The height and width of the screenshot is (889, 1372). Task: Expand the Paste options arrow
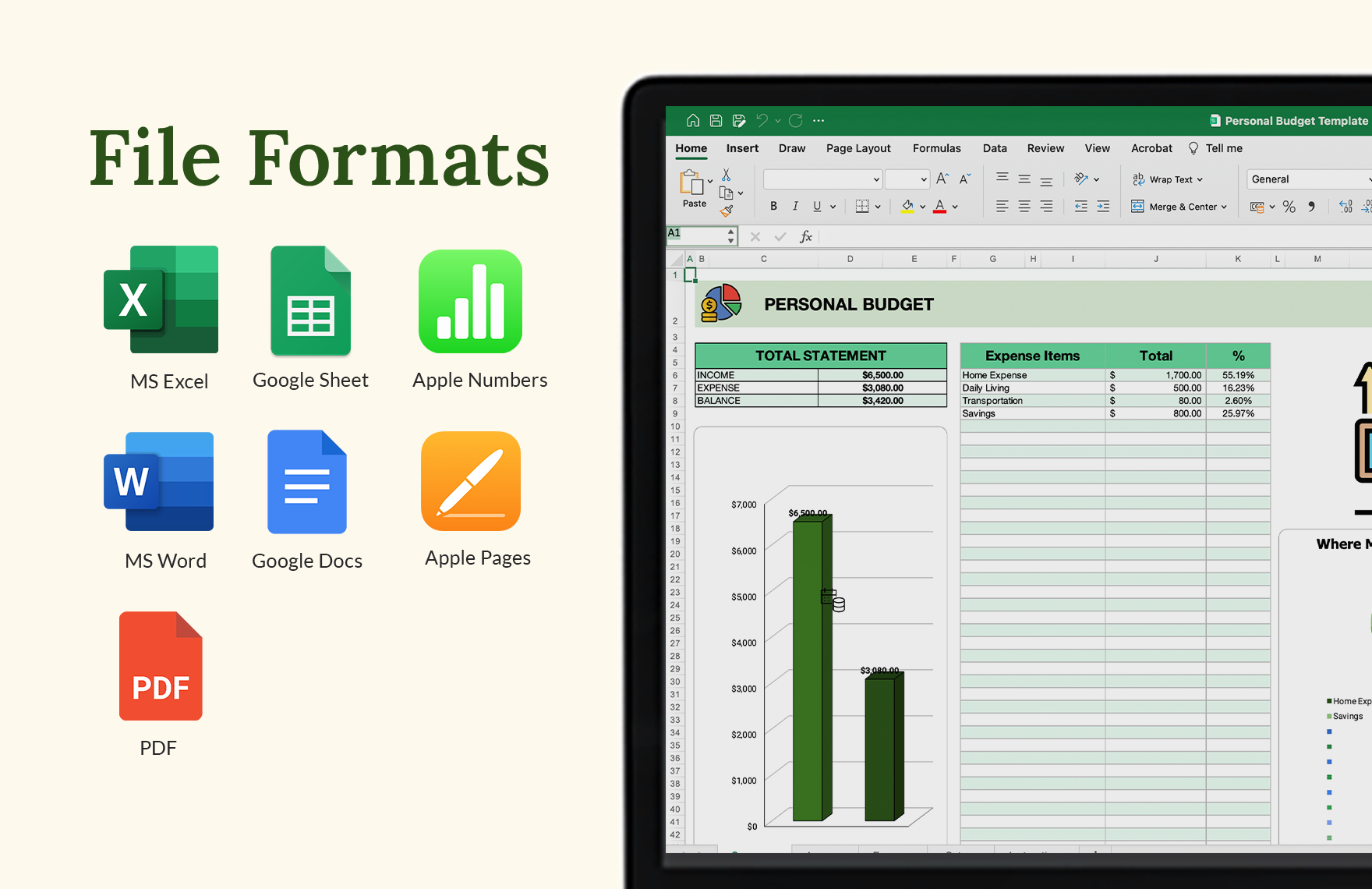click(710, 182)
